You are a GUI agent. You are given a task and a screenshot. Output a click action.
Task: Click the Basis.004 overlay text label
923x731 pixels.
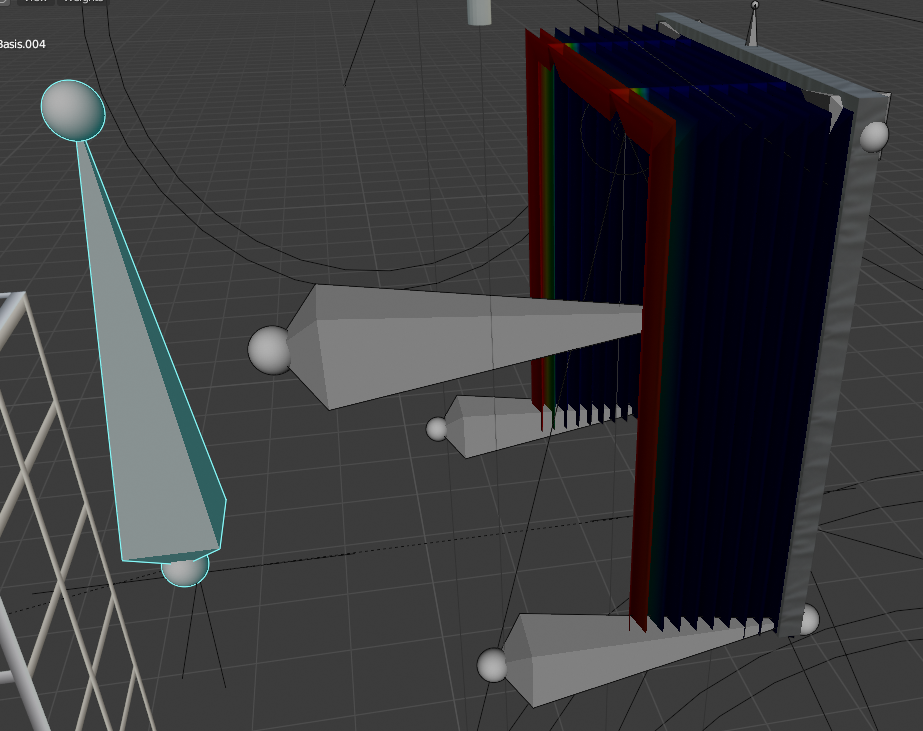(22, 44)
